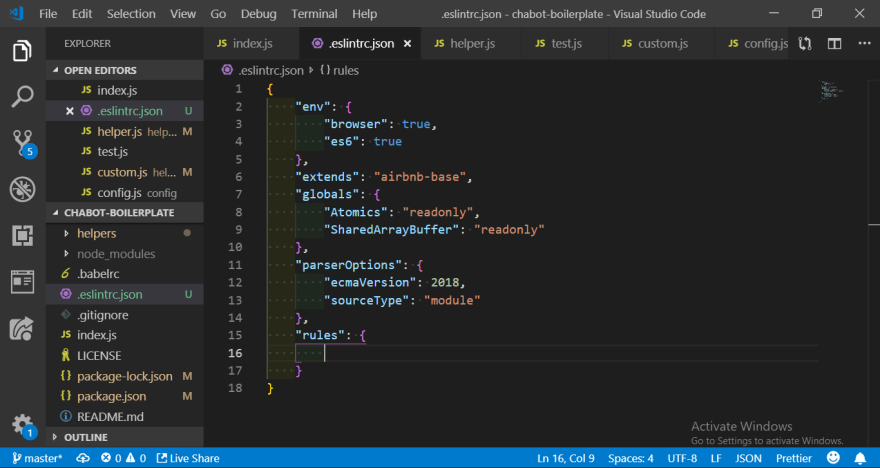Click the rules breadcrumb item

click(x=340, y=71)
